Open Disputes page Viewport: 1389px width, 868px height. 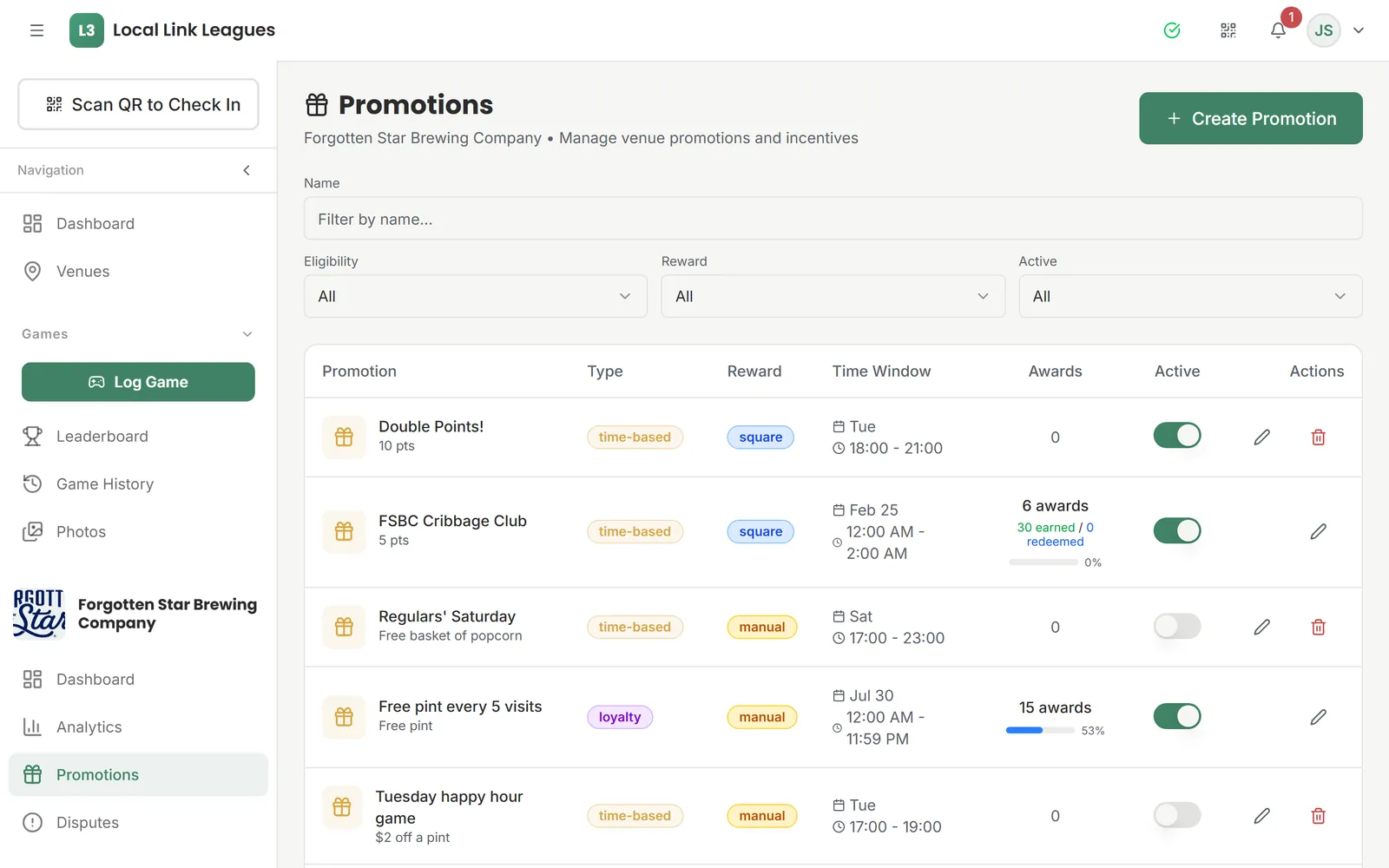(139, 823)
